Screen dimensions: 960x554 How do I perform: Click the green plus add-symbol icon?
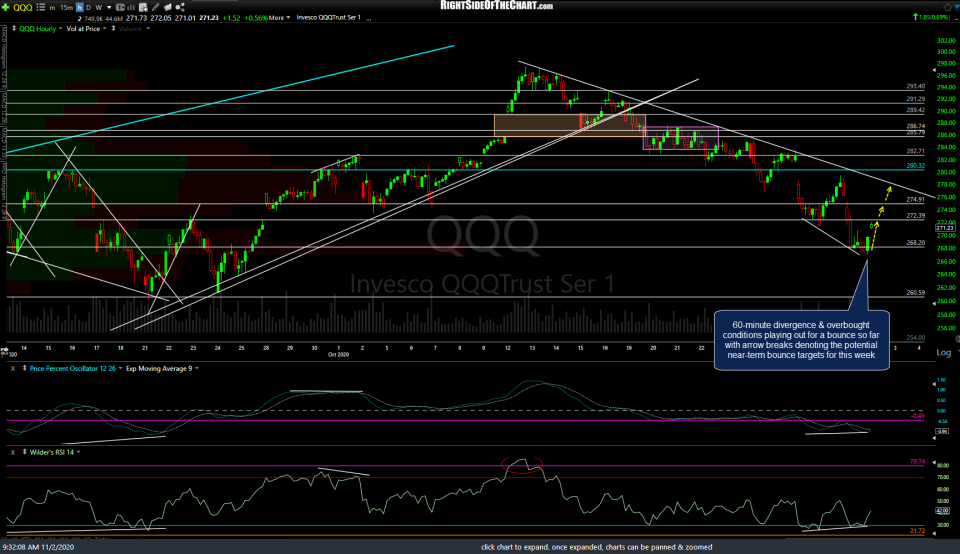coord(6,7)
